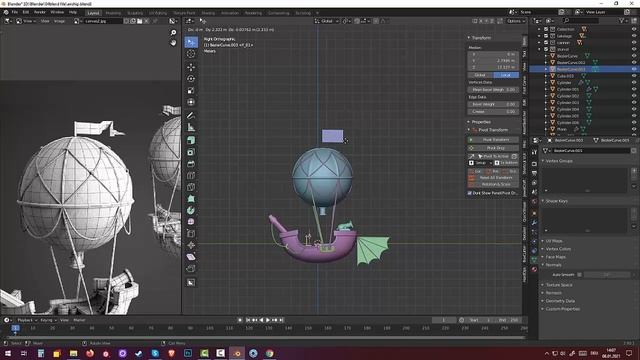640x360 pixels.
Task: Select the Extrude Region tool
Action: 191,140
